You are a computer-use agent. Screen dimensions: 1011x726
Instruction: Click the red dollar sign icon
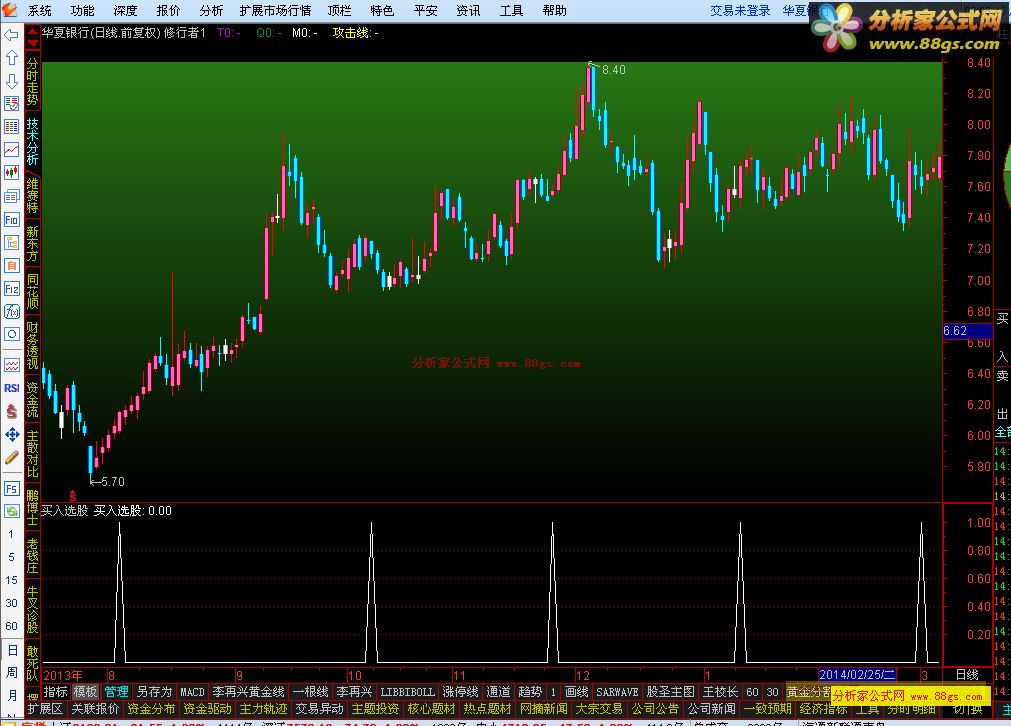[11, 411]
